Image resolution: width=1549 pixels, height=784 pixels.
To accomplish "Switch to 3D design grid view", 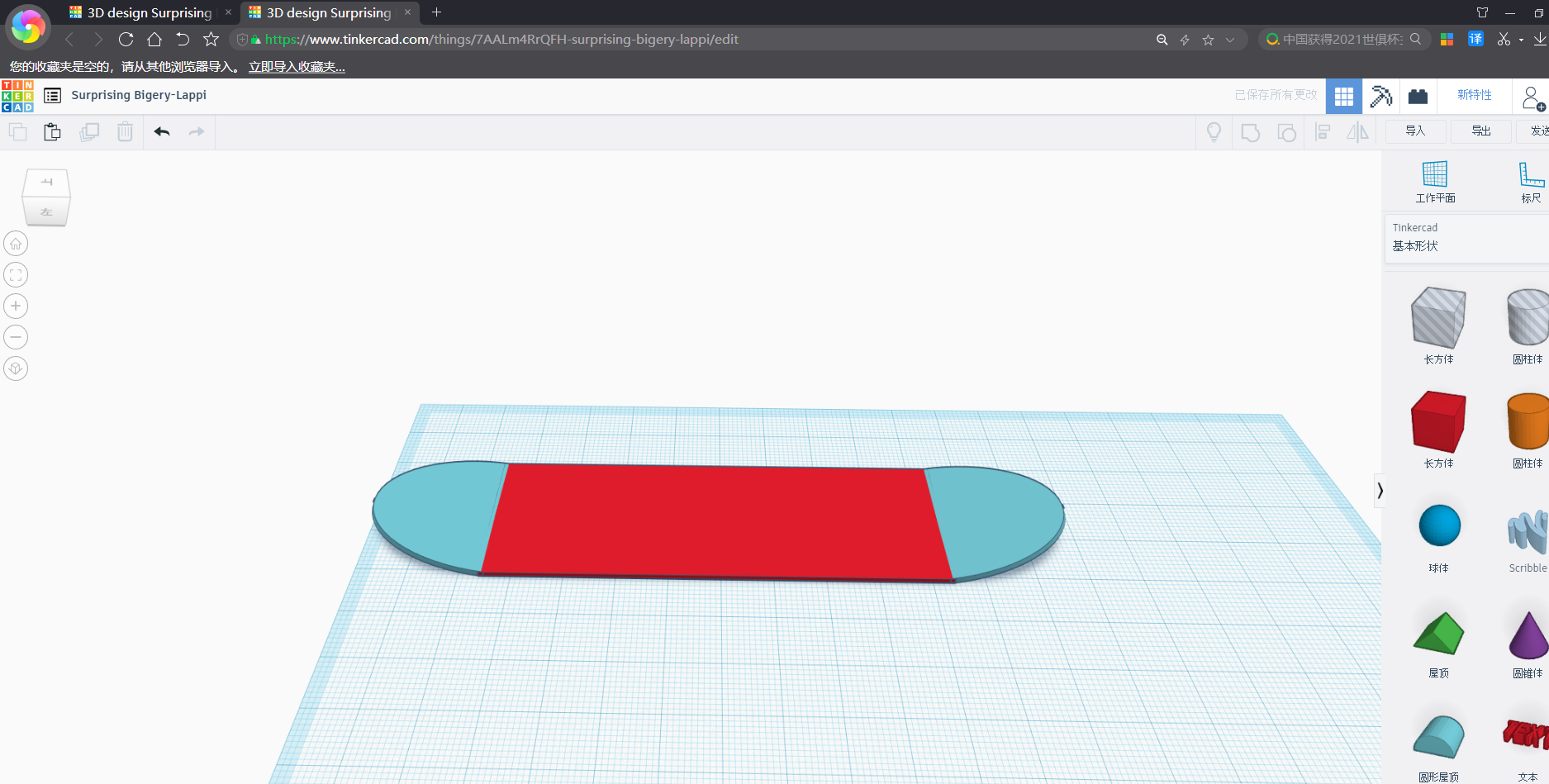I will [1344, 96].
